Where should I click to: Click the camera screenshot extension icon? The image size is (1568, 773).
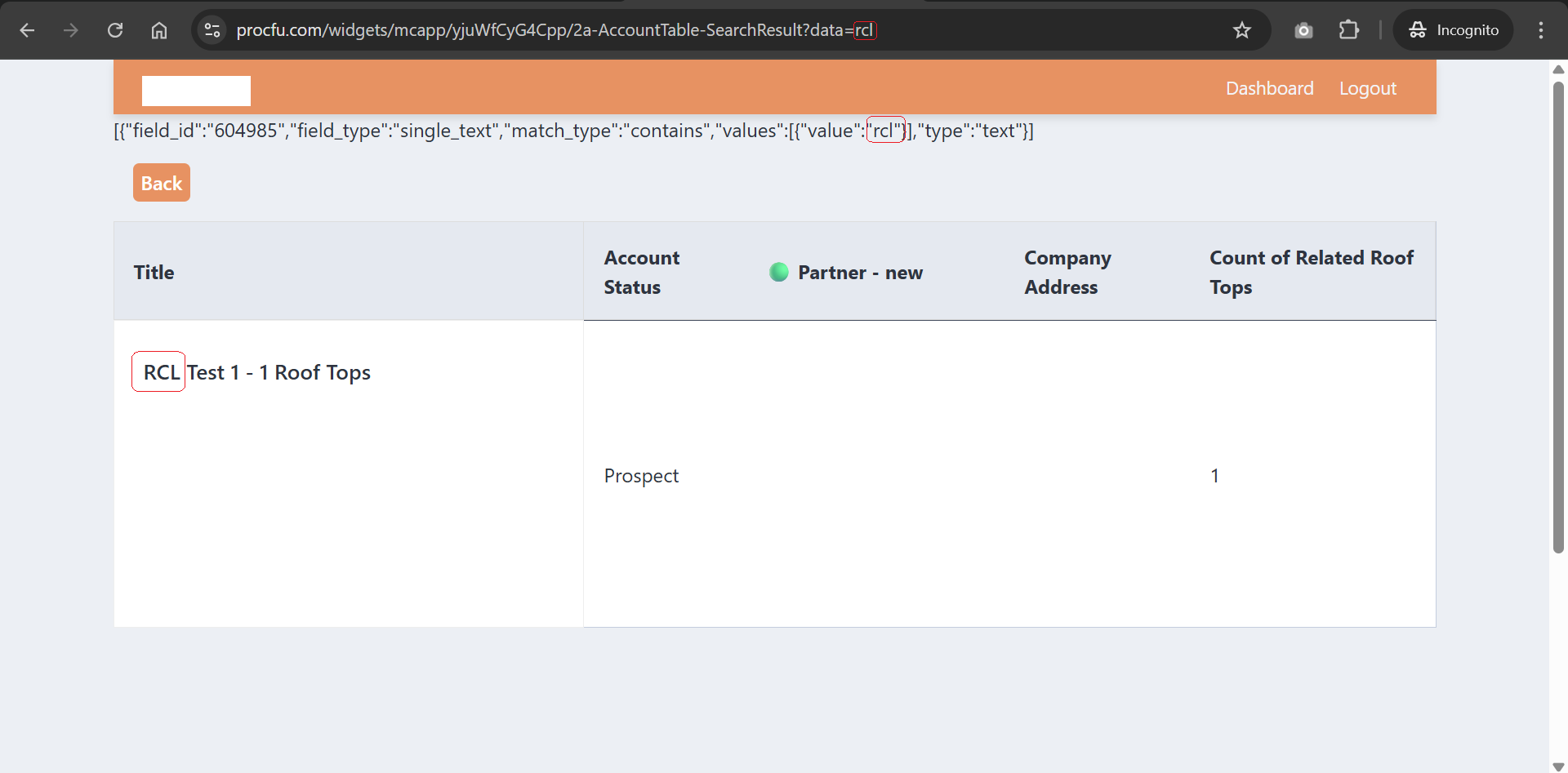(x=1303, y=30)
